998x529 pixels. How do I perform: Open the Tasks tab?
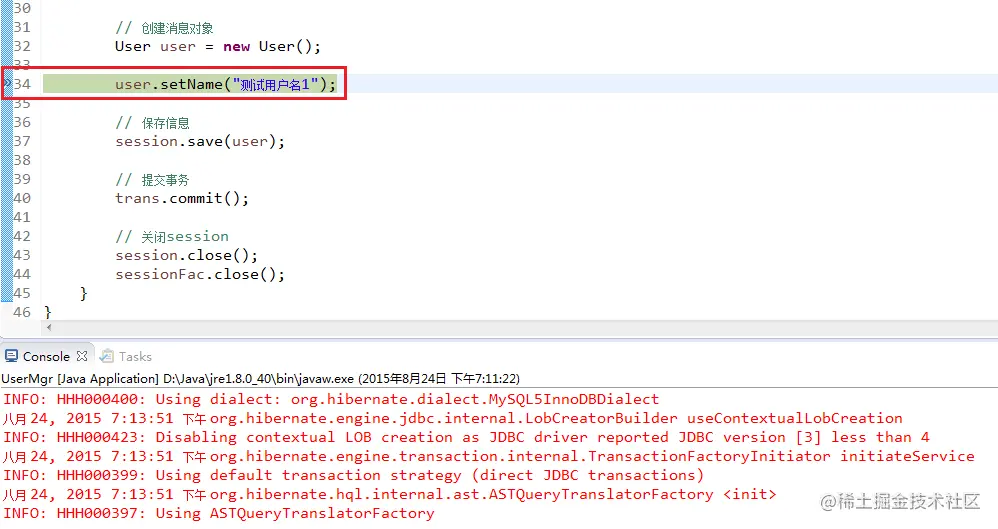[135, 356]
